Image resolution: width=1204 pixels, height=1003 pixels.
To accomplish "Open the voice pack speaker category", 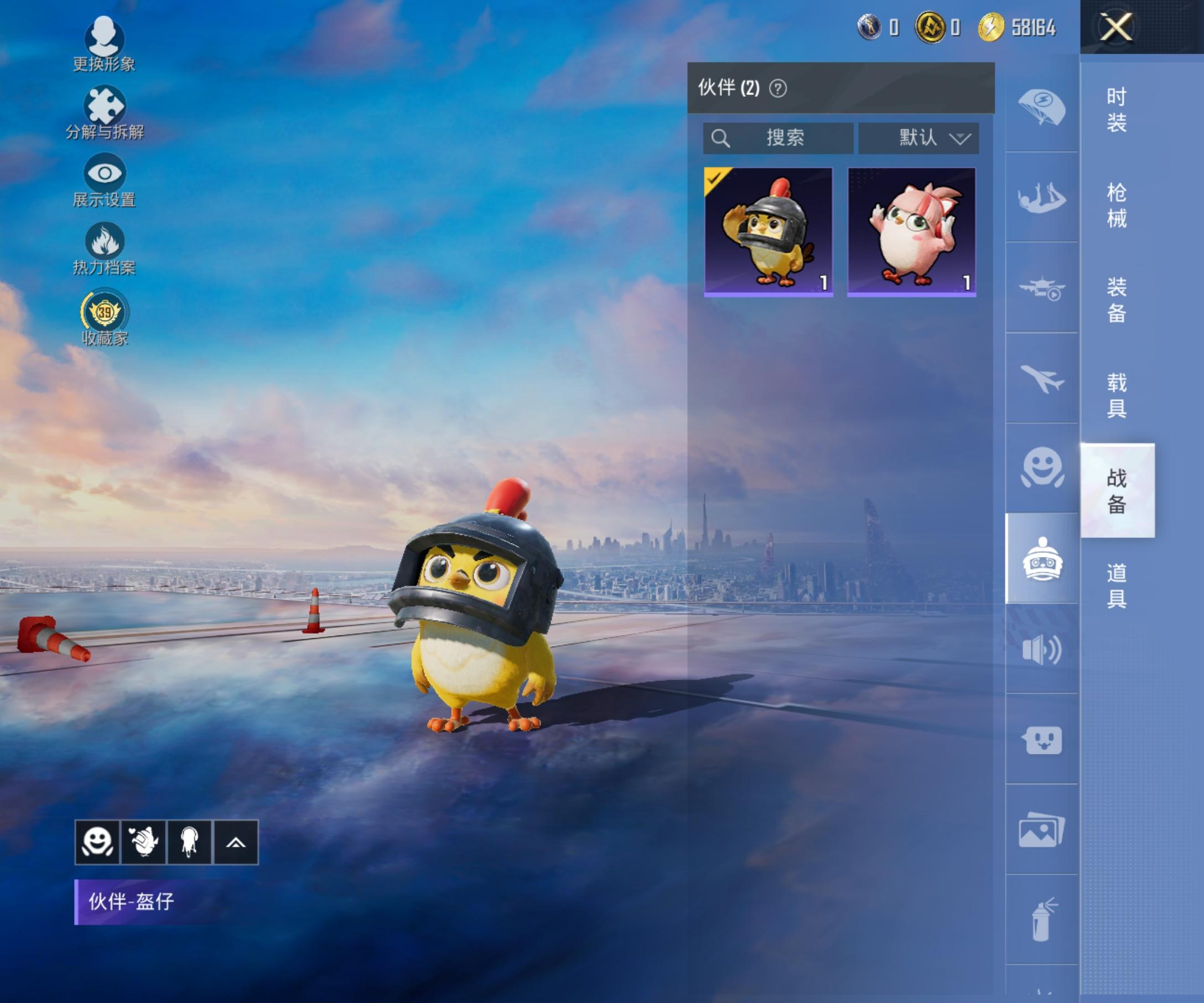I will 1042,650.
